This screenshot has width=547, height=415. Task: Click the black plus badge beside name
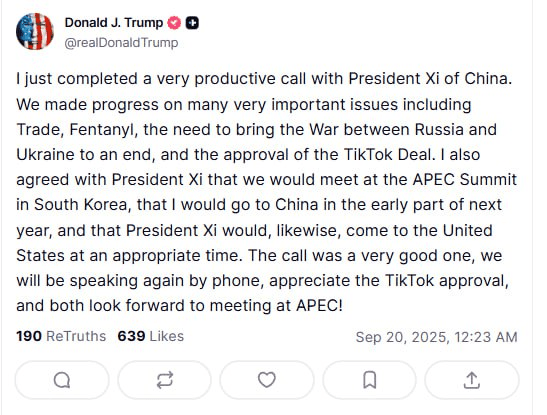tap(192, 23)
